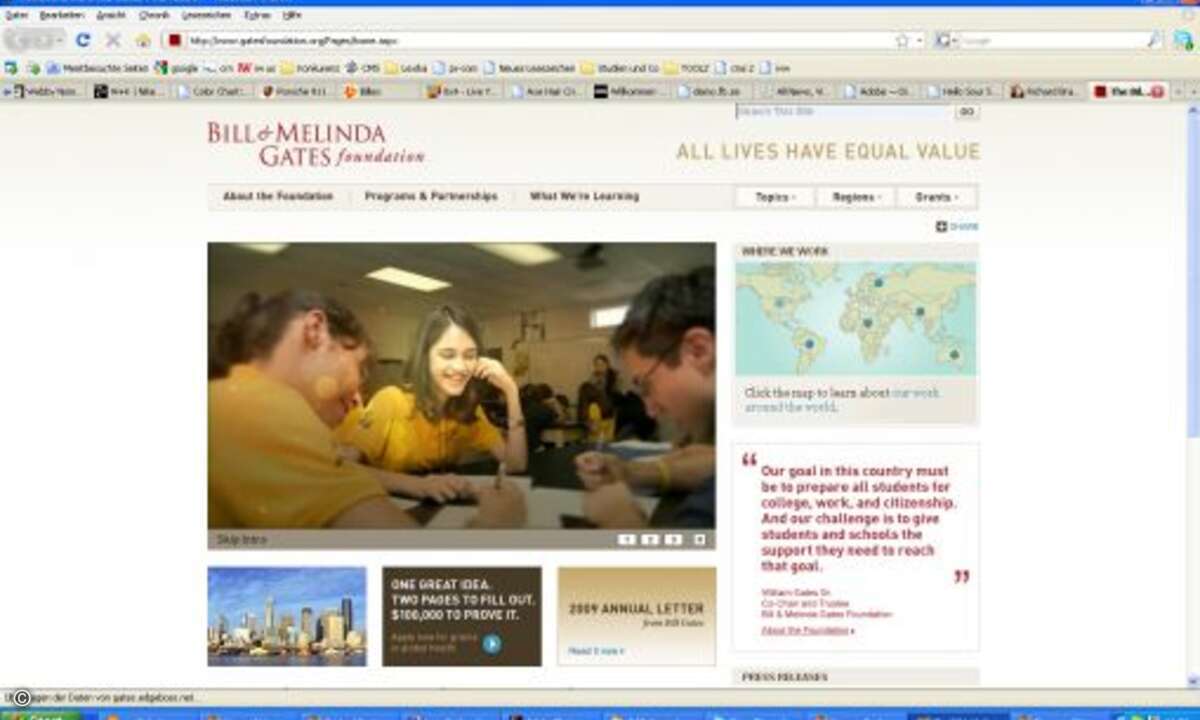Open the 'Neues Lesezeichen' bookmark
The width and height of the screenshot is (1200, 720).
(532, 68)
